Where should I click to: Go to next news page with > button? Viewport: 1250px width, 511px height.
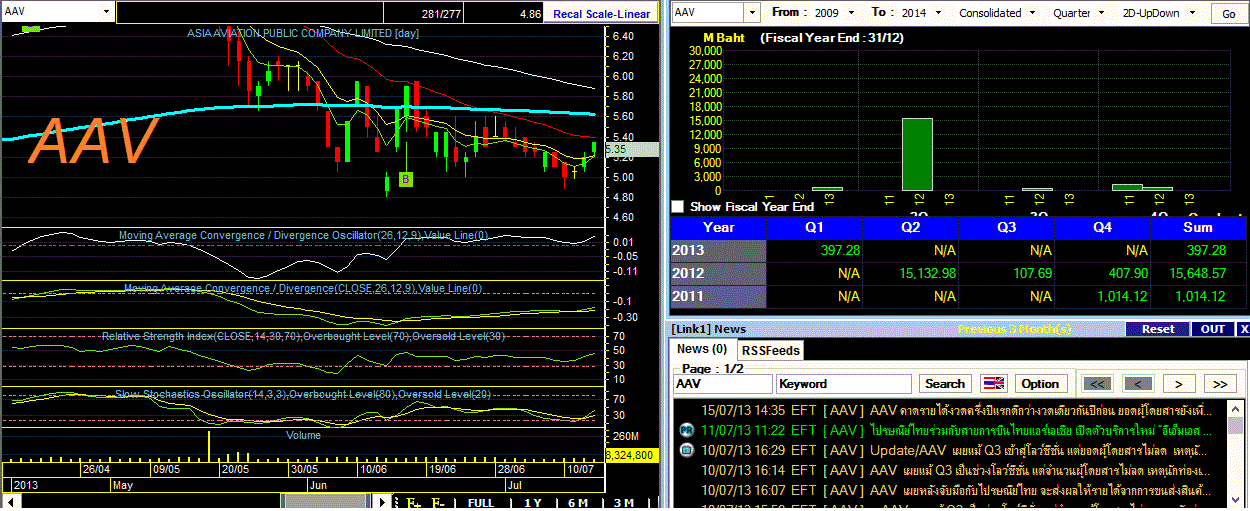click(1179, 384)
